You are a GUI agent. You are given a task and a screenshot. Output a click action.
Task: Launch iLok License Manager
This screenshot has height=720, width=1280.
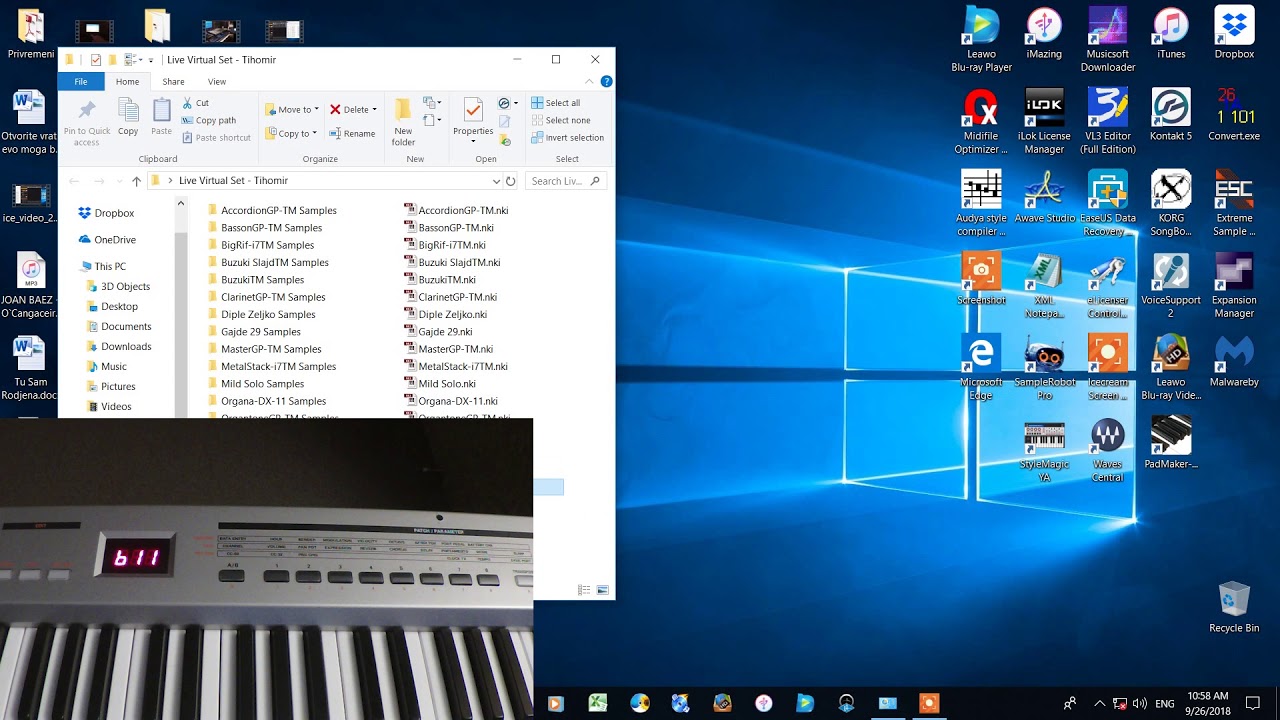(1044, 122)
